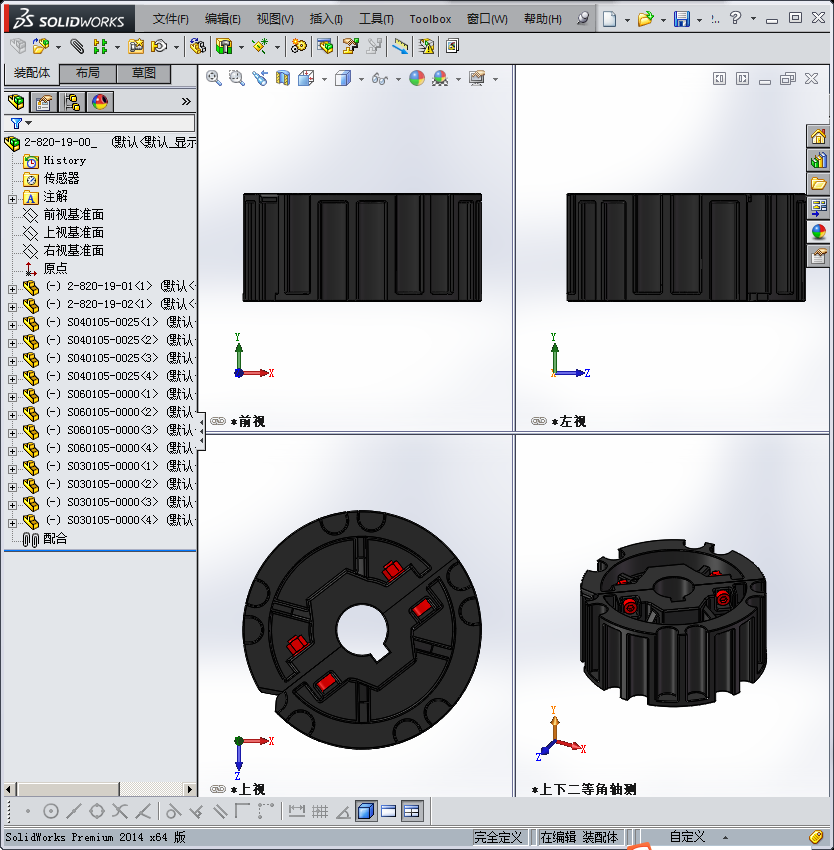The image size is (834, 850).
Task: Open the 窗口(W) menu
Action: [x=487, y=19]
